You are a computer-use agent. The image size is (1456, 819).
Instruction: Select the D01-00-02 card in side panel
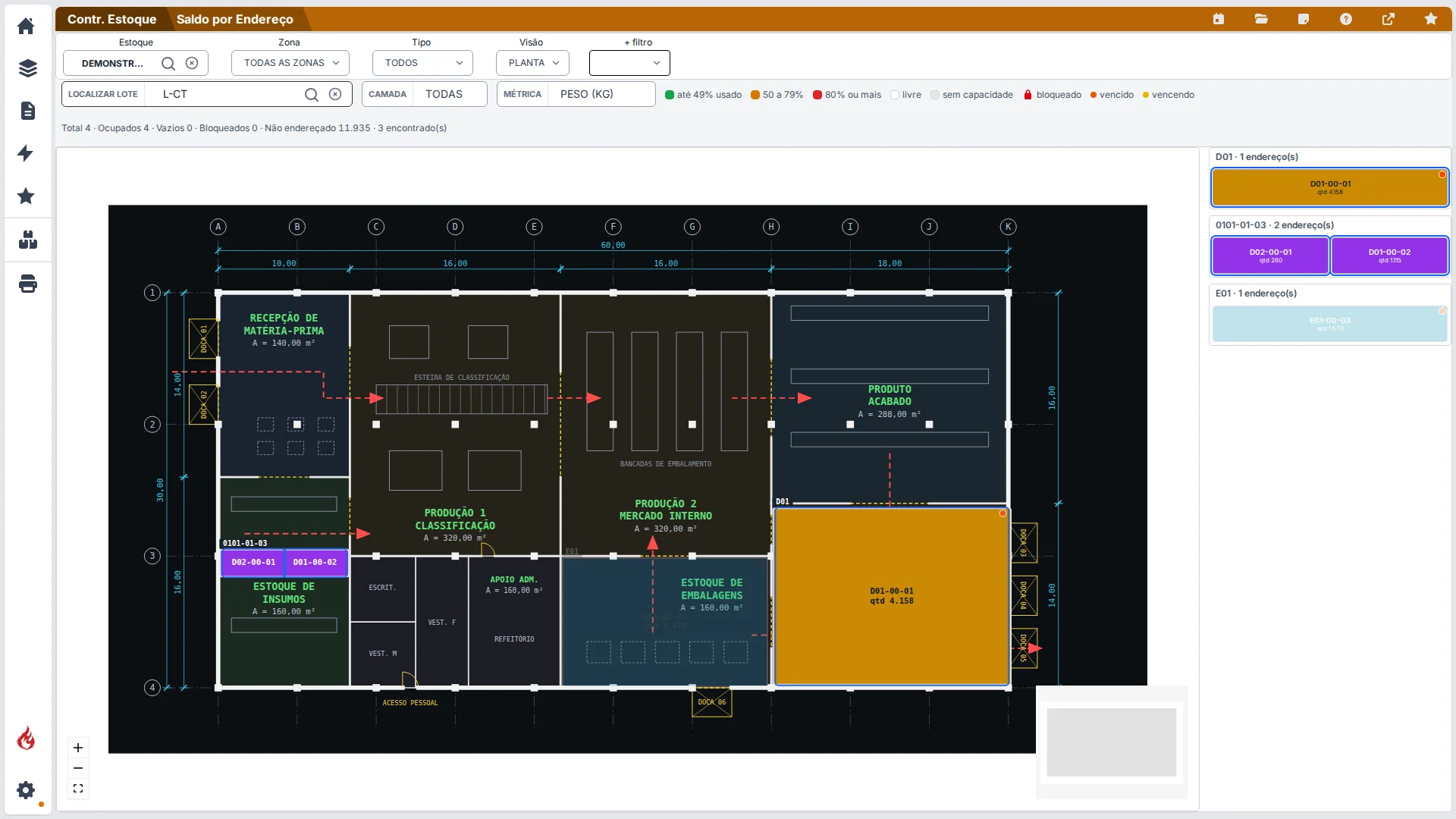(x=1389, y=256)
